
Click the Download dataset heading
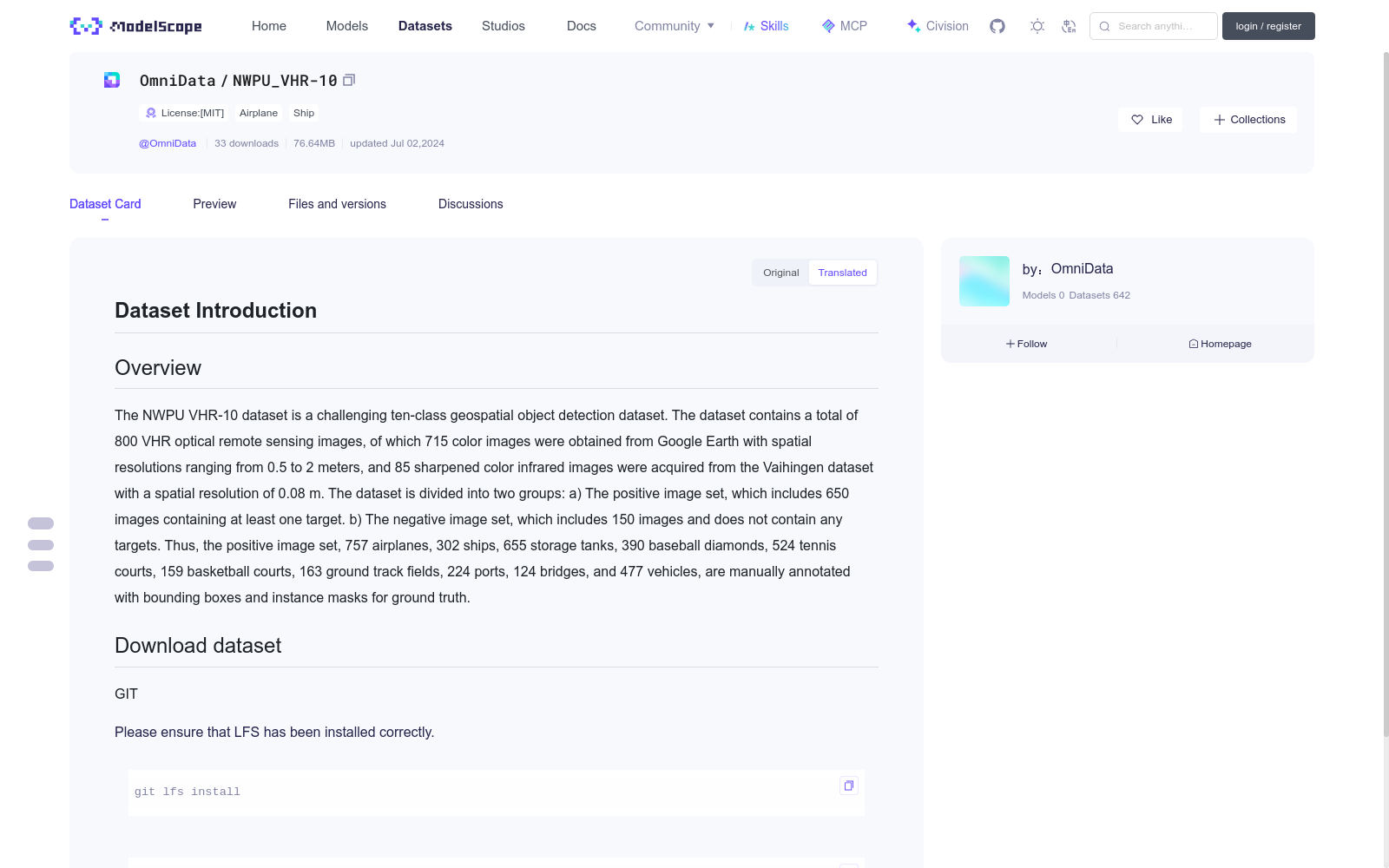pos(198,646)
